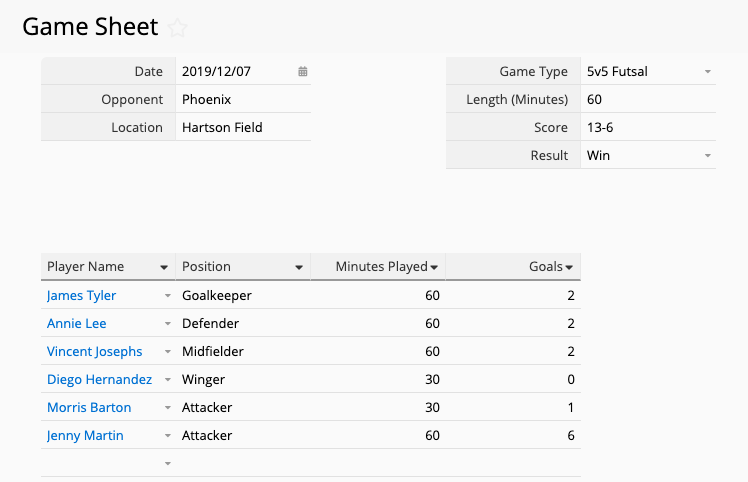This screenshot has height=482, width=748.
Task: Select the Length (Minutes) field showing 60
Action: [x=648, y=99]
